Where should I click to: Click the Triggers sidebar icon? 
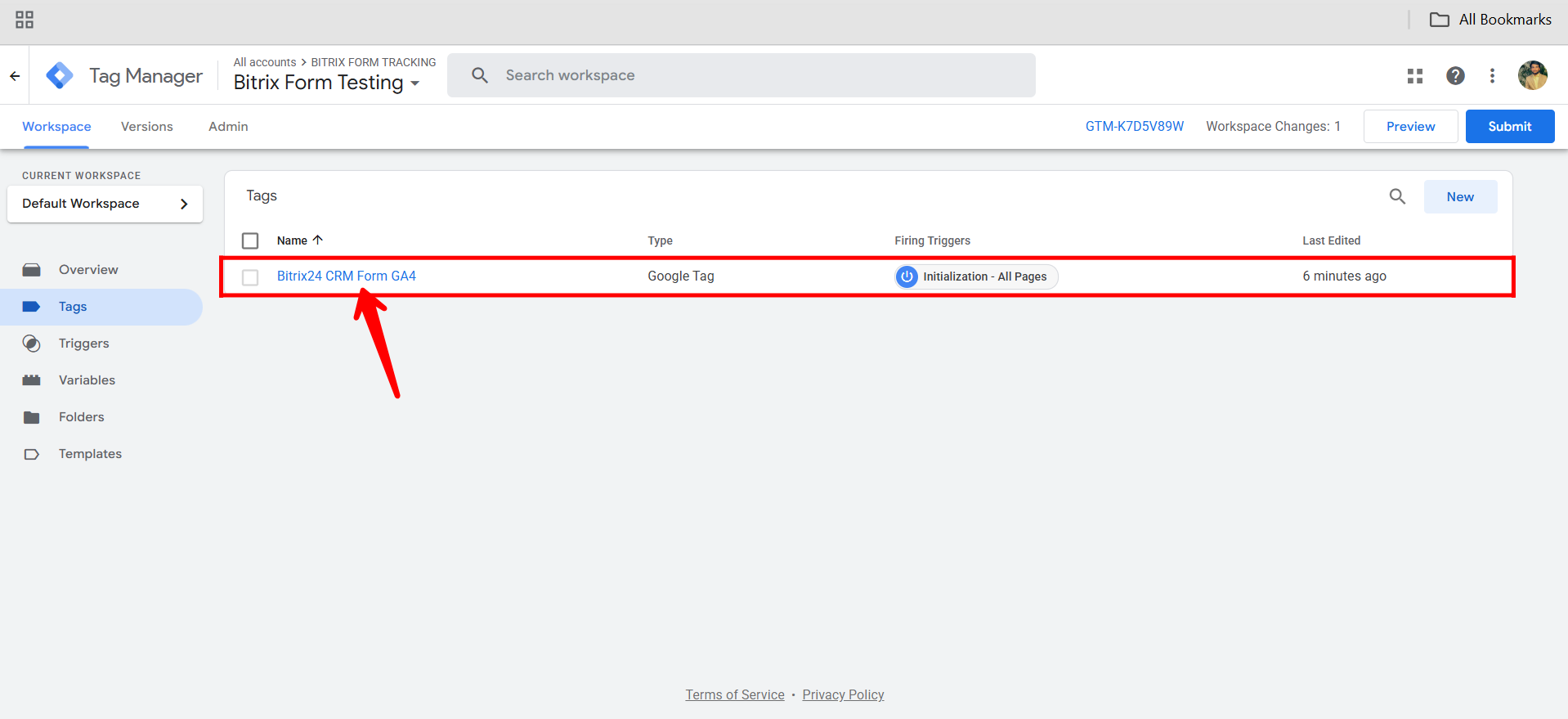(x=32, y=344)
